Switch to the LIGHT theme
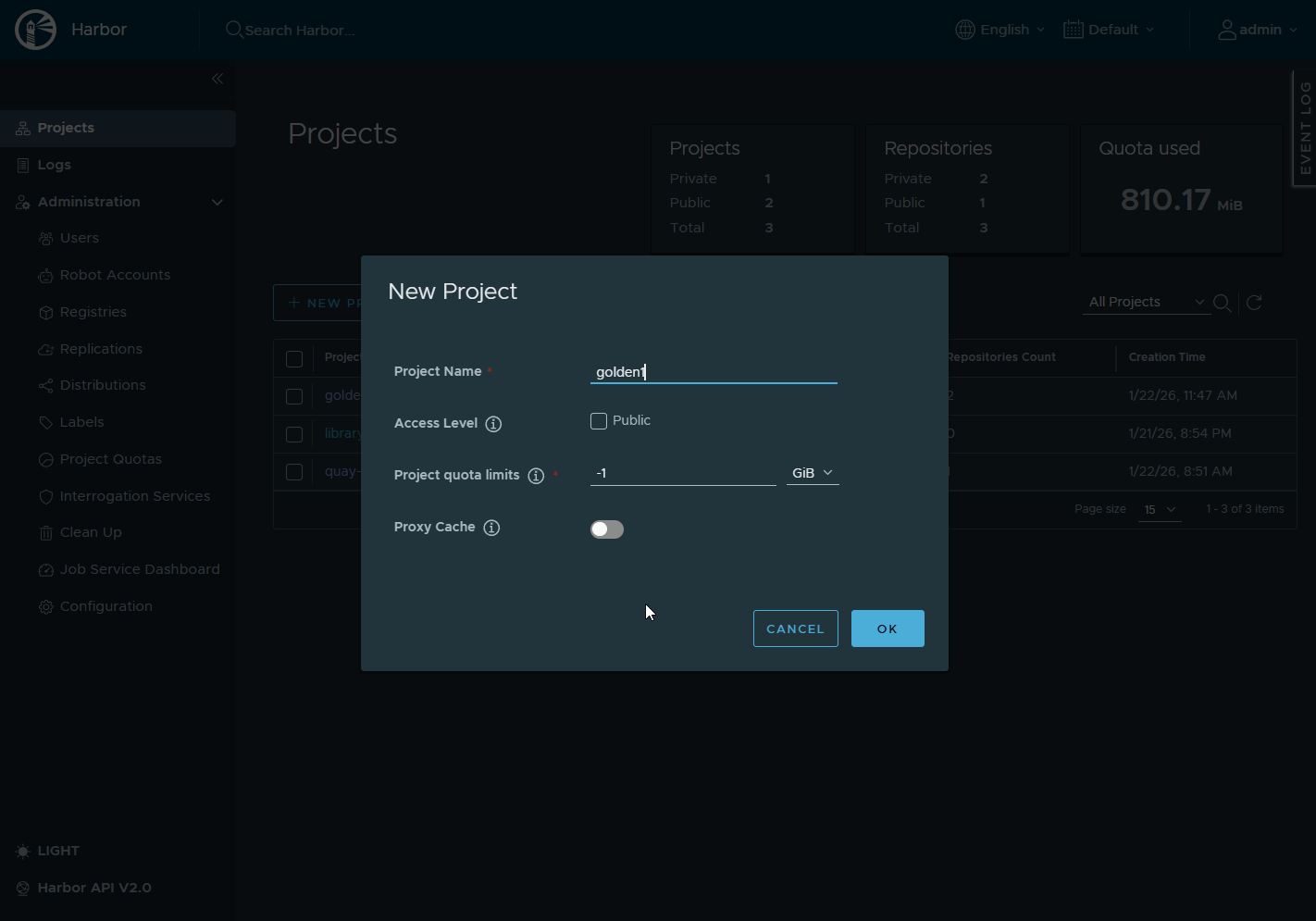Screen dimensions: 1316x921 (x=48, y=851)
